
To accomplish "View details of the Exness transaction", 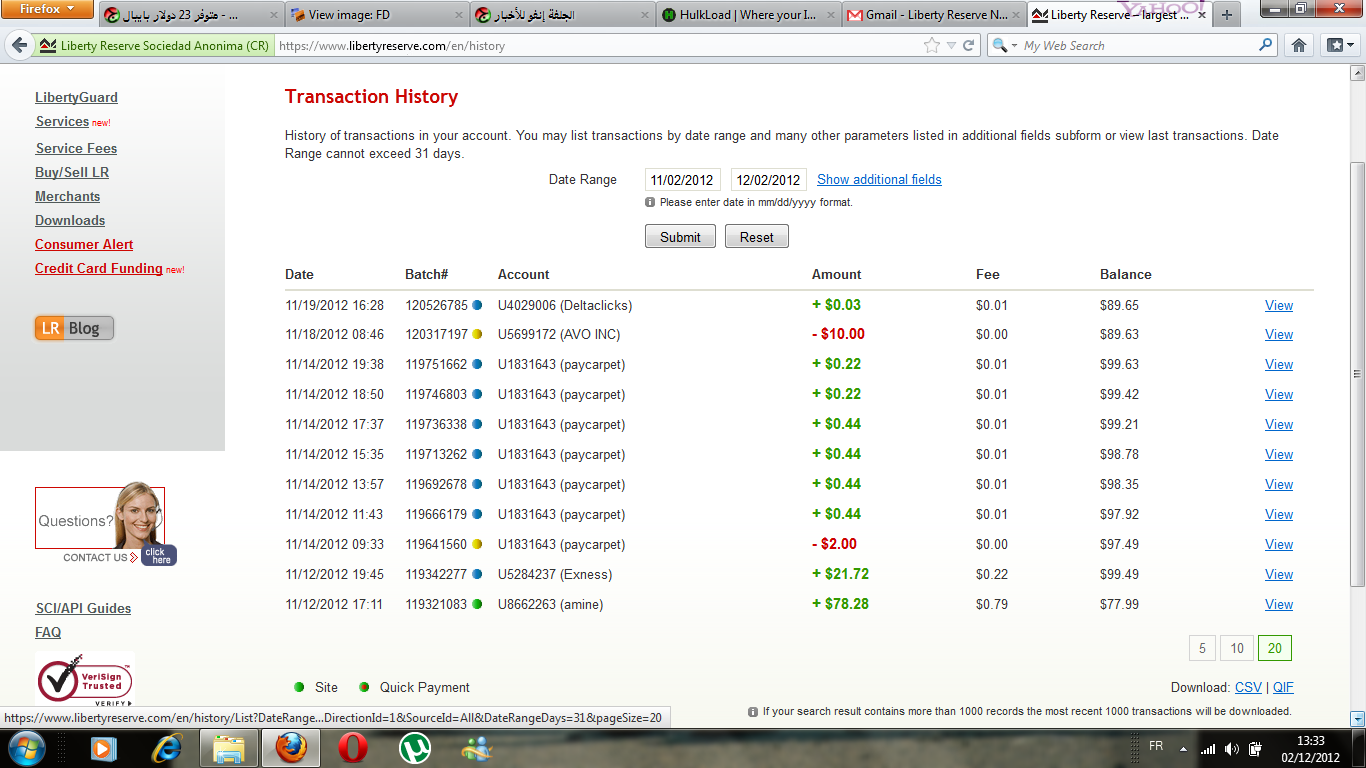I will click(1279, 574).
